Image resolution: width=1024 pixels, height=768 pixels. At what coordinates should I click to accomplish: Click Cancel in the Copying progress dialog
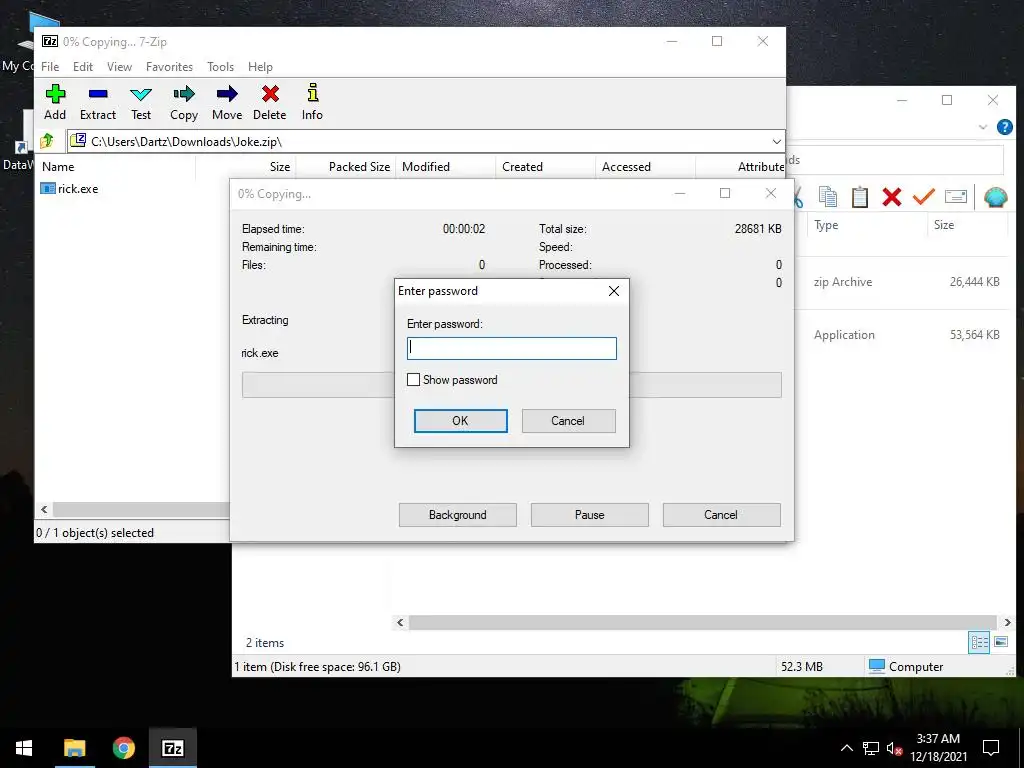pyautogui.click(x=721, y=515)
